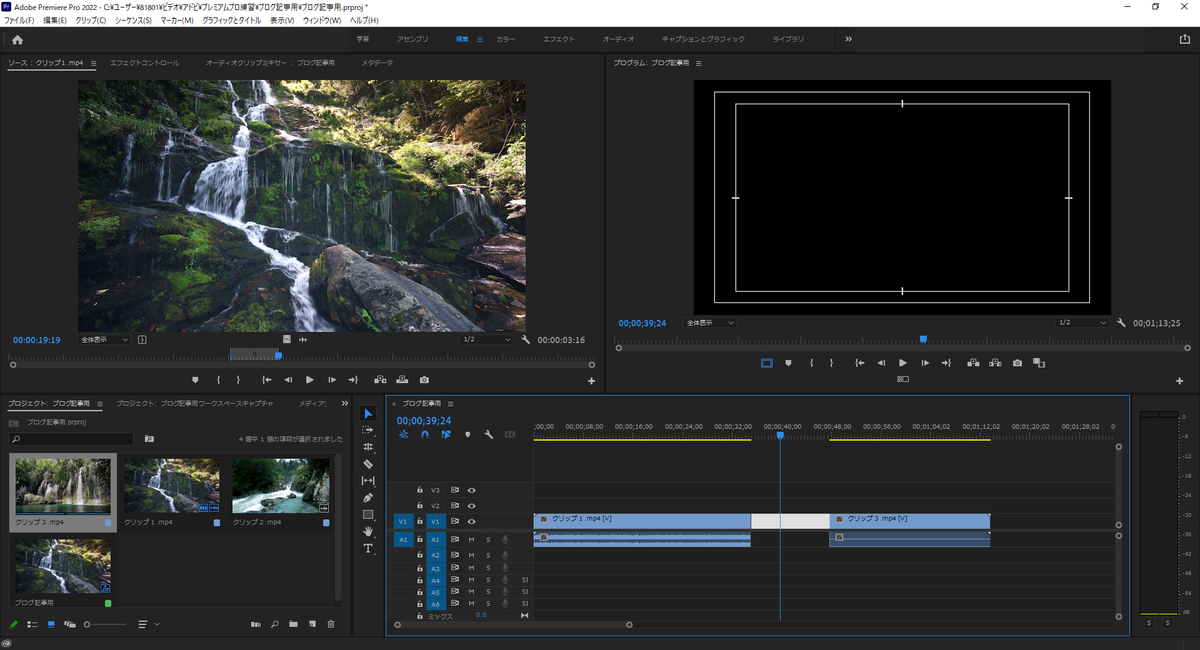Switch to the エフェクトコントロール tab
Image resolution: width=1200 pixels, height=650 pixels.
click(x=144, y=63)
